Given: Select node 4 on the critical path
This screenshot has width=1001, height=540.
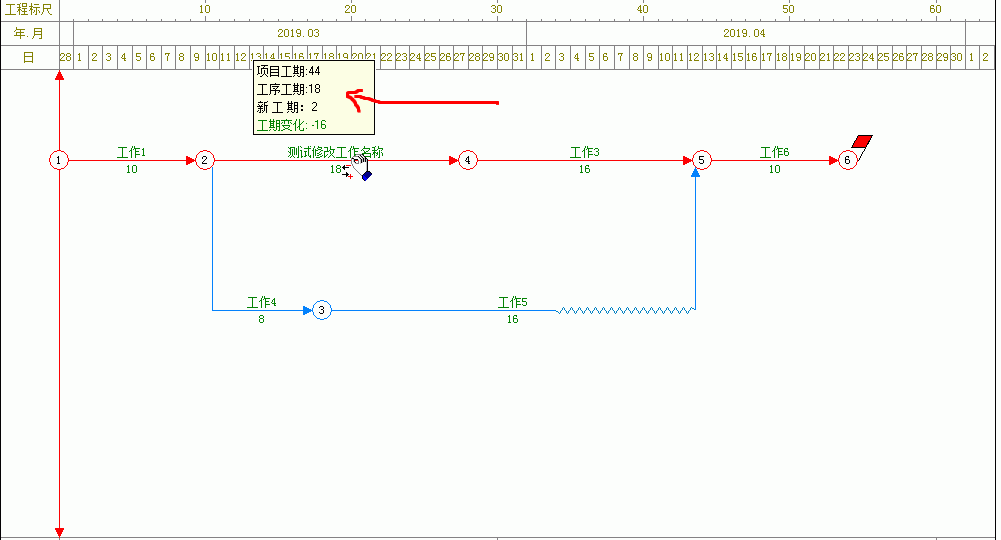Looking at the screenshot, I should pos(468,160).
